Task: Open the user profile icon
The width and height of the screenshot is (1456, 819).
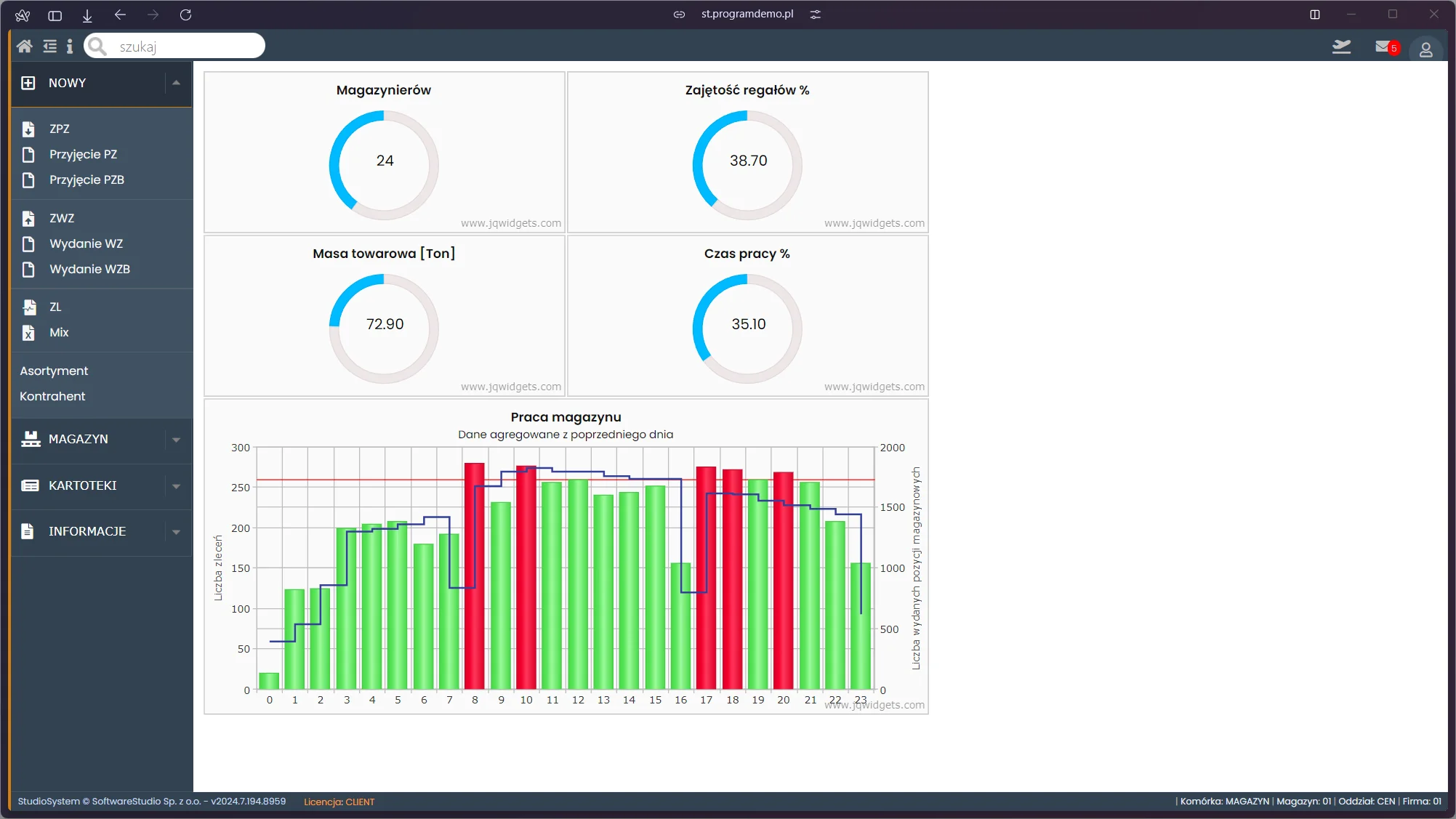Action: click(1425, 49)
